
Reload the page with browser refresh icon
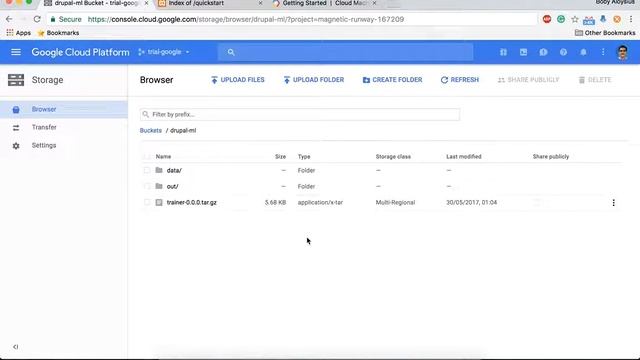(x=37, y=19)
